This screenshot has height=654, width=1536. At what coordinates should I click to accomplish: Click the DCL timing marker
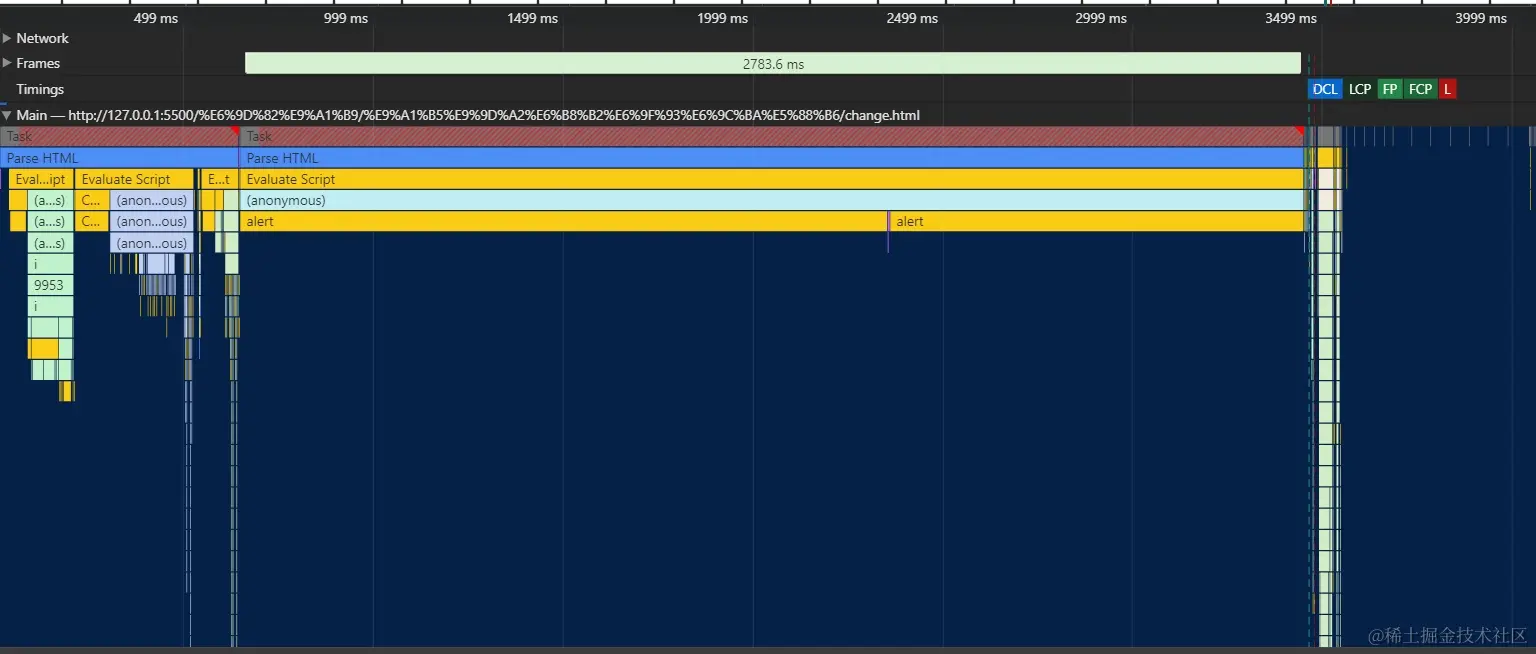[1325, 89]
